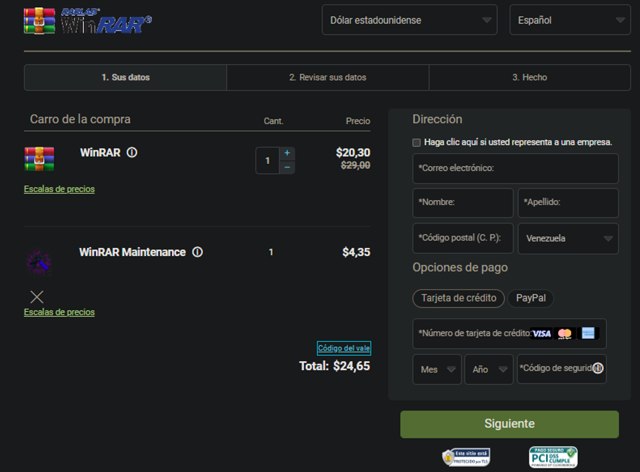This screenshot has height=472, width=640.
Task: Select step 1. Sus datos
Action: (125, 77)
